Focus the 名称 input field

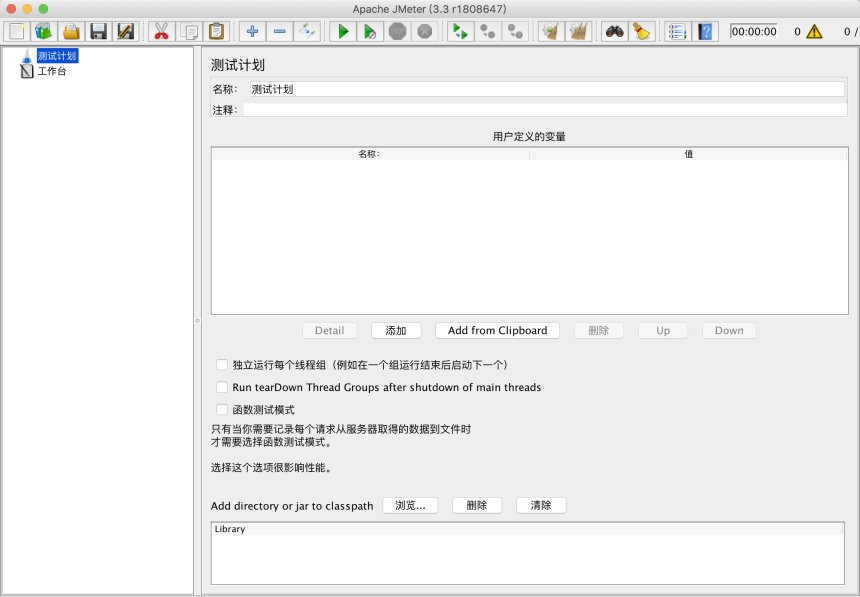coord(547,89)
